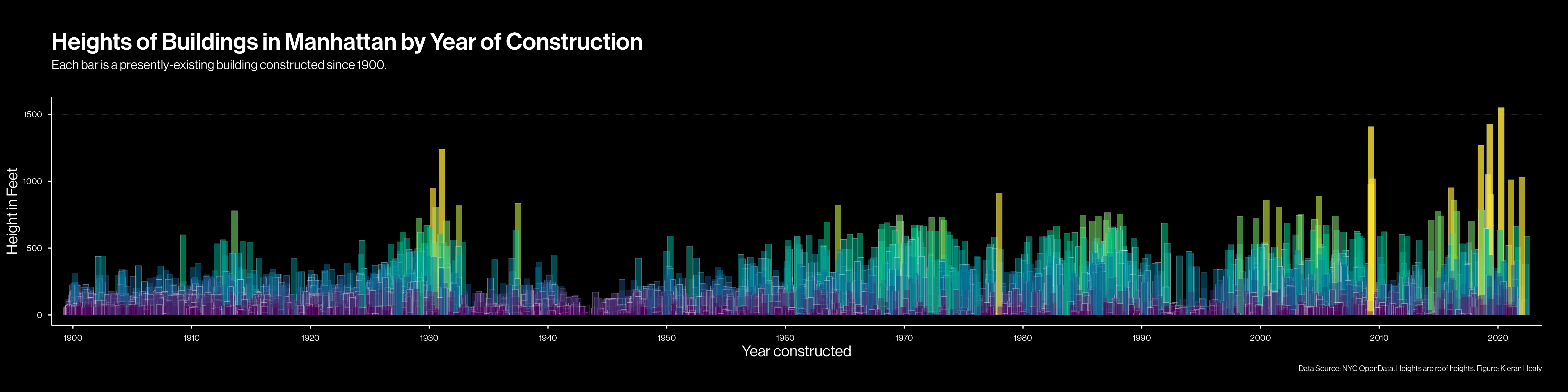Image resolution: width=1568 pixels, height=392 pixels.
Task: Click the data source credit text
Action: (1420, 368)
